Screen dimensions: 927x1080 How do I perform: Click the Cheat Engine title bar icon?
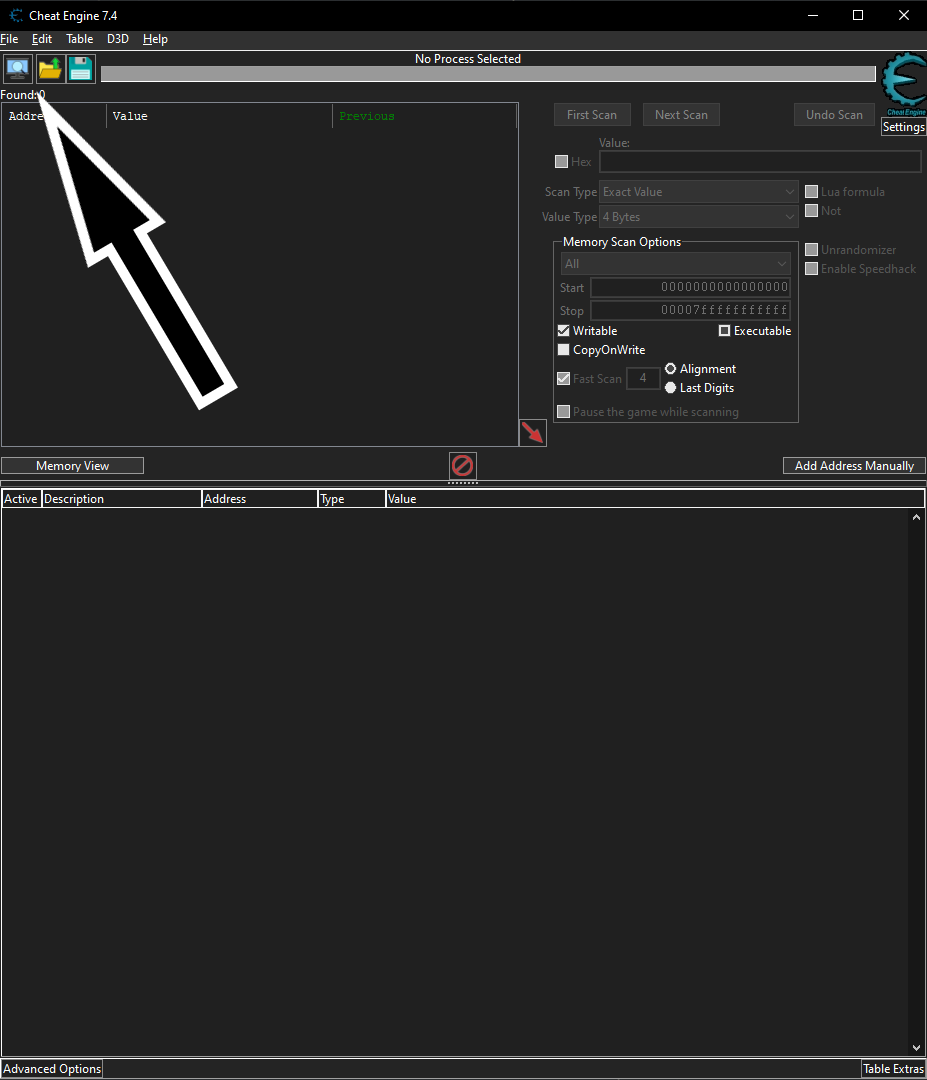[16, 15]
